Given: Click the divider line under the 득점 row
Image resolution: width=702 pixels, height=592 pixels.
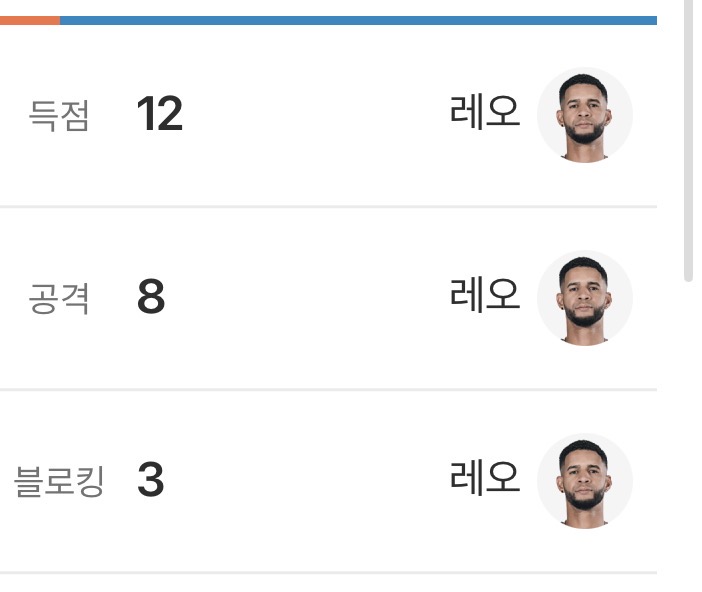Looking at the screenshot, I should (x=328, y=206).
